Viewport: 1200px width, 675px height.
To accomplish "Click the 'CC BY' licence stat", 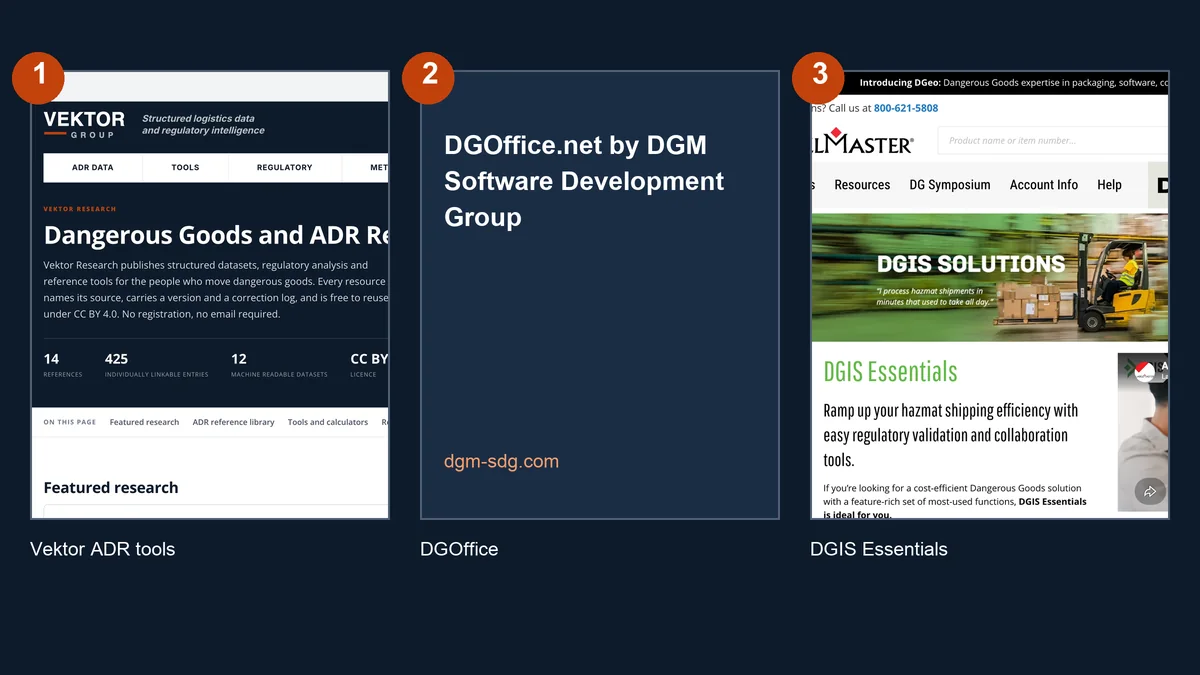I will pyautogui.click(x=369, y=364).
